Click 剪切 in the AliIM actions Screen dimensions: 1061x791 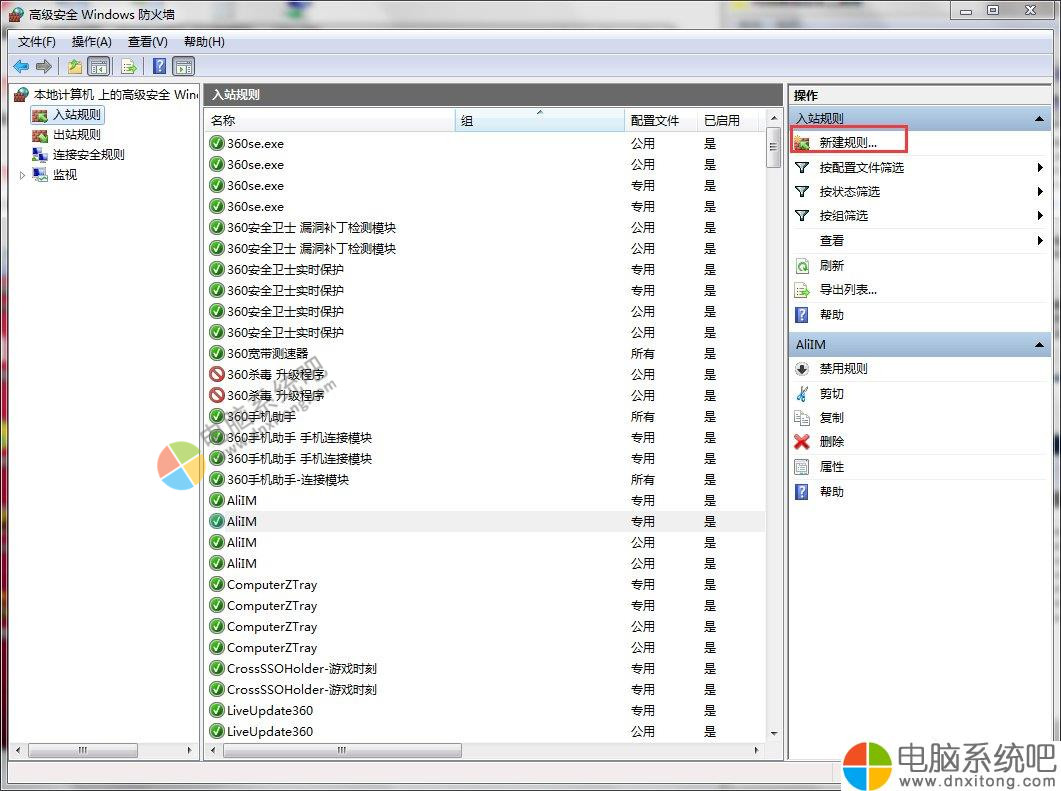(832, 394)
